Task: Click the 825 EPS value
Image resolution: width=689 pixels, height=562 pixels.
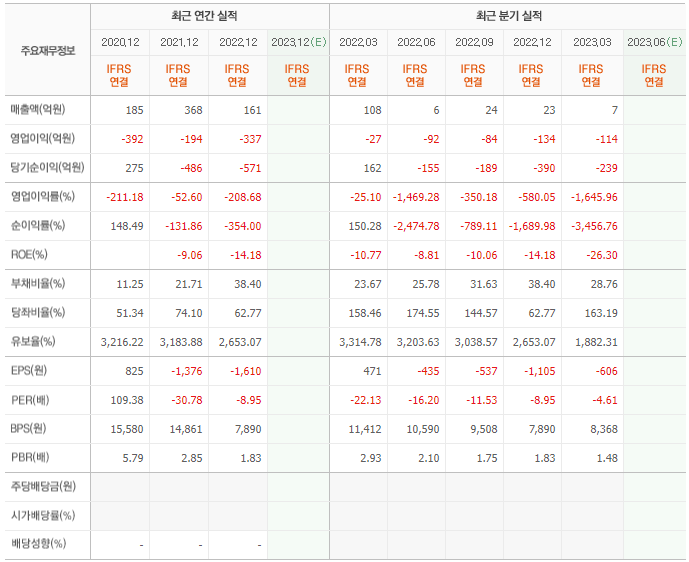Action: pyautogui.click(x=134, y=371)
